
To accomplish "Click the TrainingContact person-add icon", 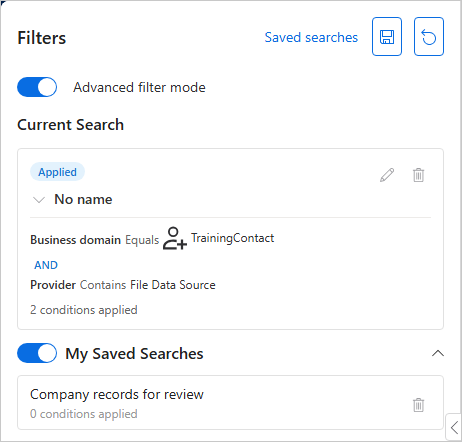I will tap(174, 238).
